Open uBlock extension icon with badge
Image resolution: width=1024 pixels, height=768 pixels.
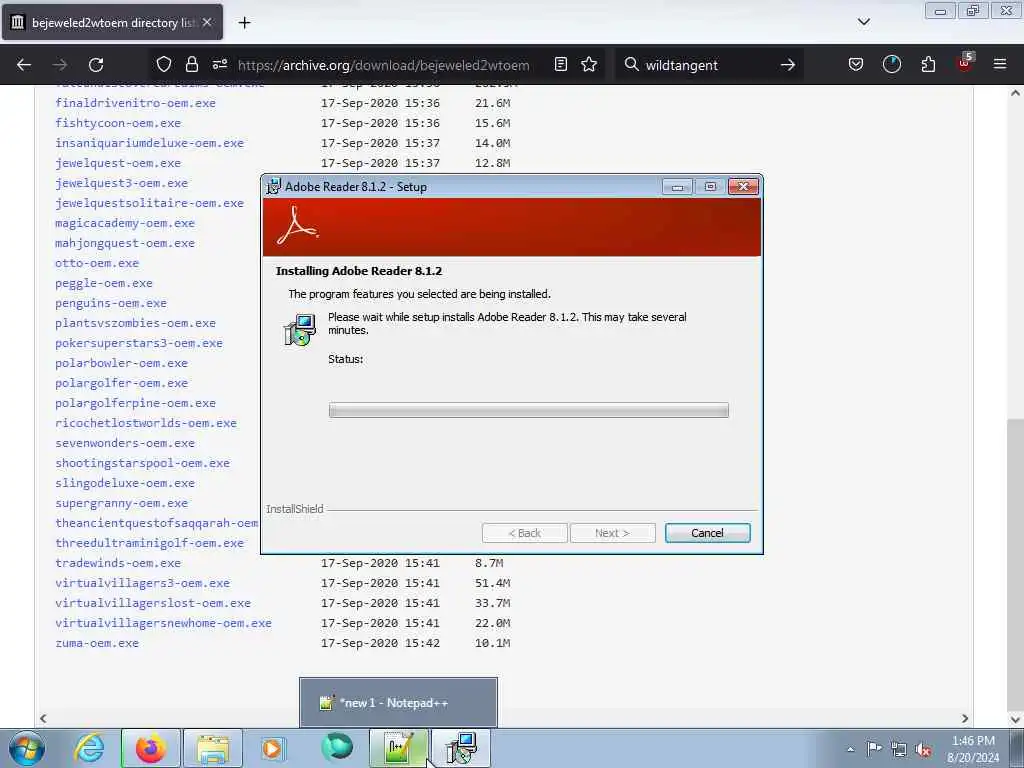[965, 63]
